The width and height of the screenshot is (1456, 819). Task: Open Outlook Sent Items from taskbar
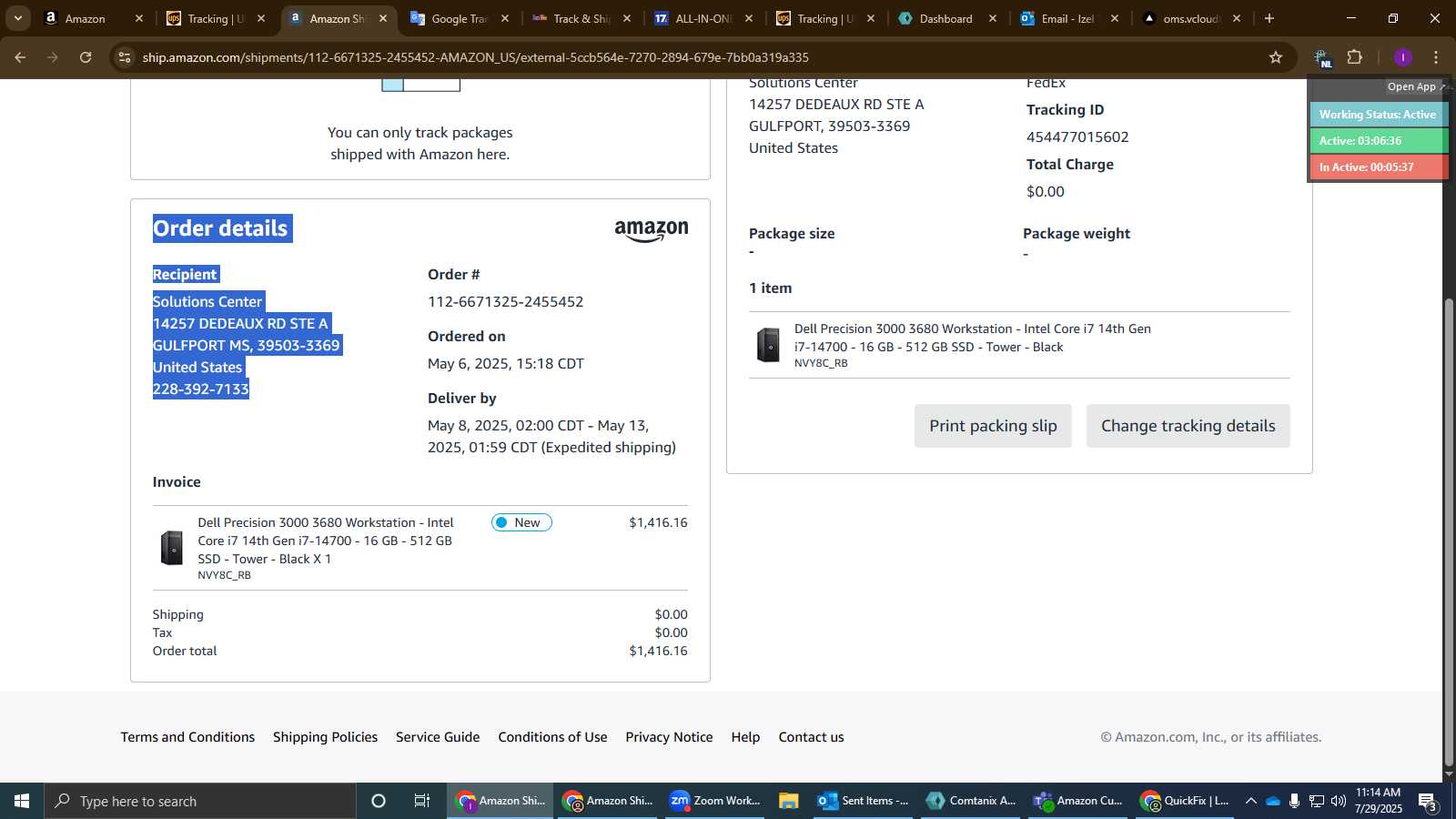(863, 801)
